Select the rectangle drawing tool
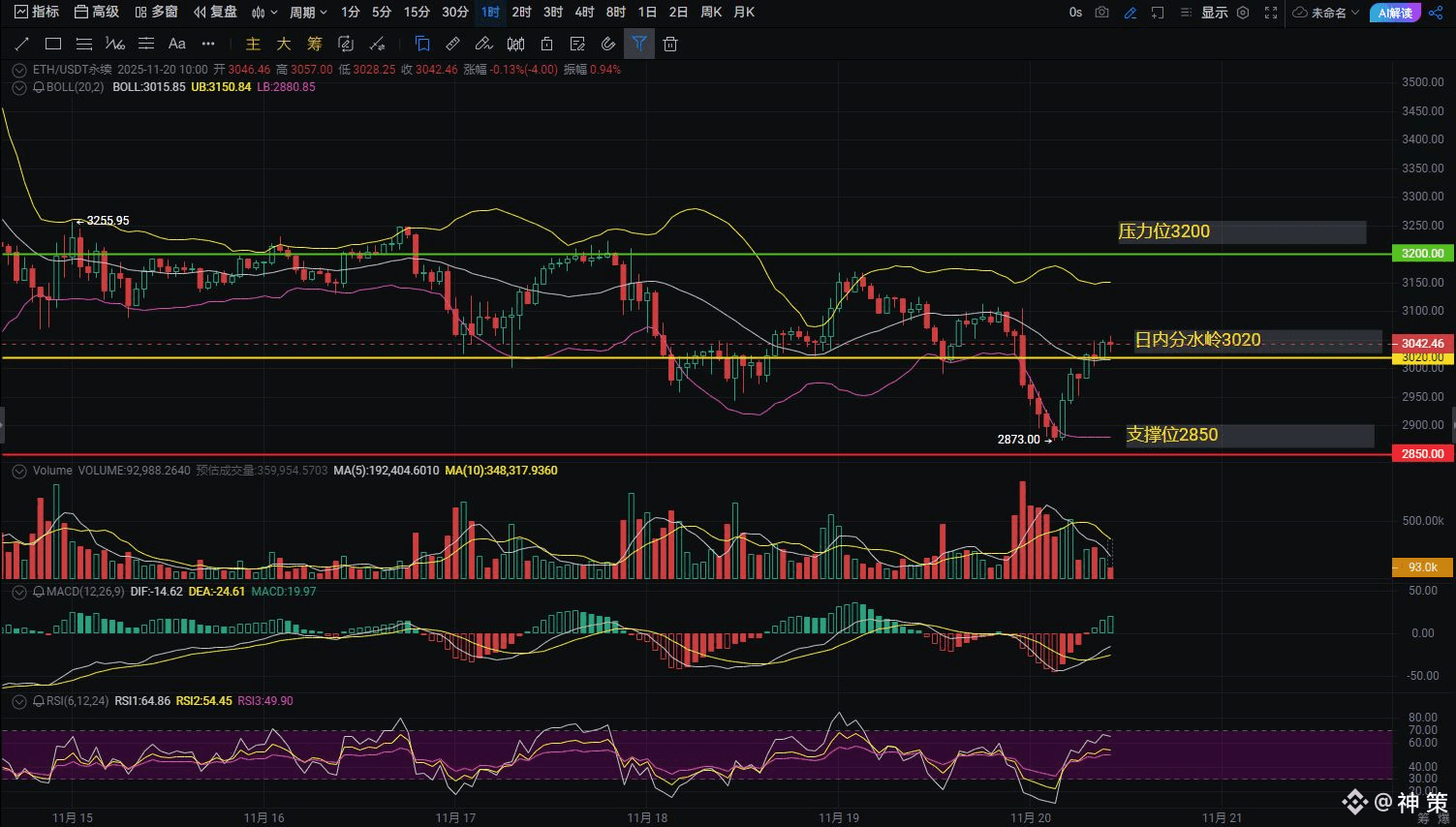 pos(53,44)
